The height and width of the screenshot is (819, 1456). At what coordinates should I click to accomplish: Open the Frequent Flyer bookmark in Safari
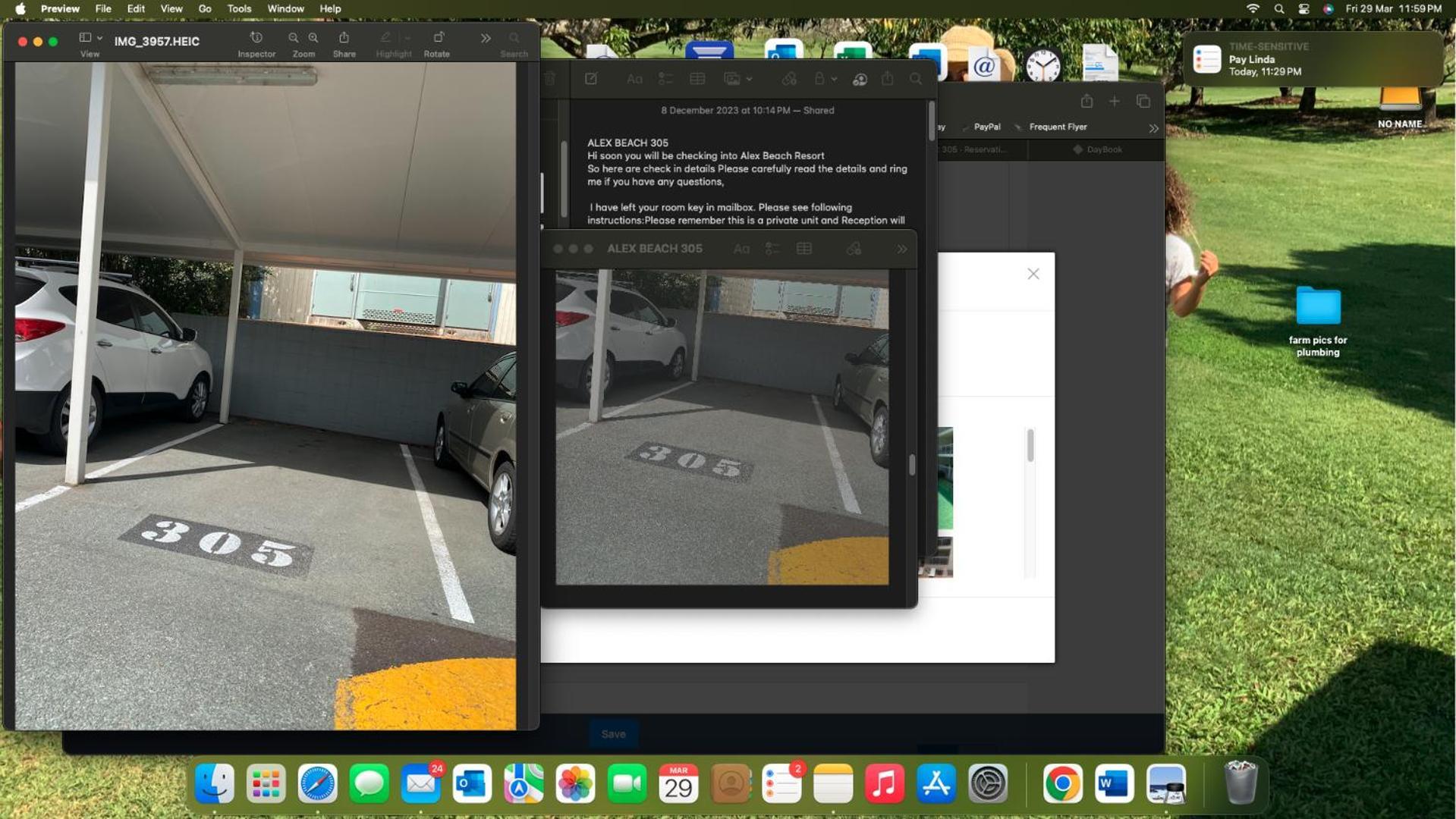tap(1058, 127)
